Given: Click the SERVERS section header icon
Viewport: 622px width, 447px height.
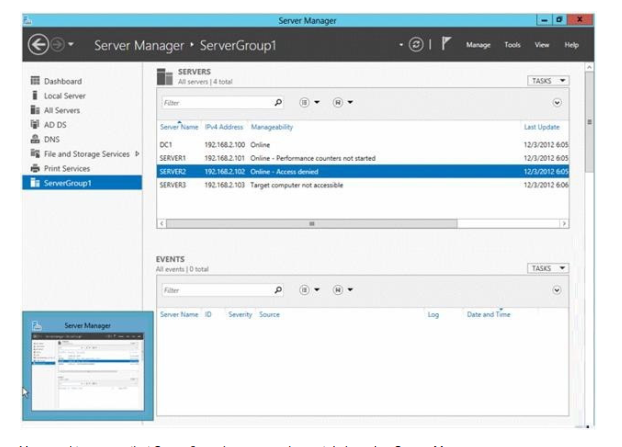Looking at the screenshot, I should [165, 77].
